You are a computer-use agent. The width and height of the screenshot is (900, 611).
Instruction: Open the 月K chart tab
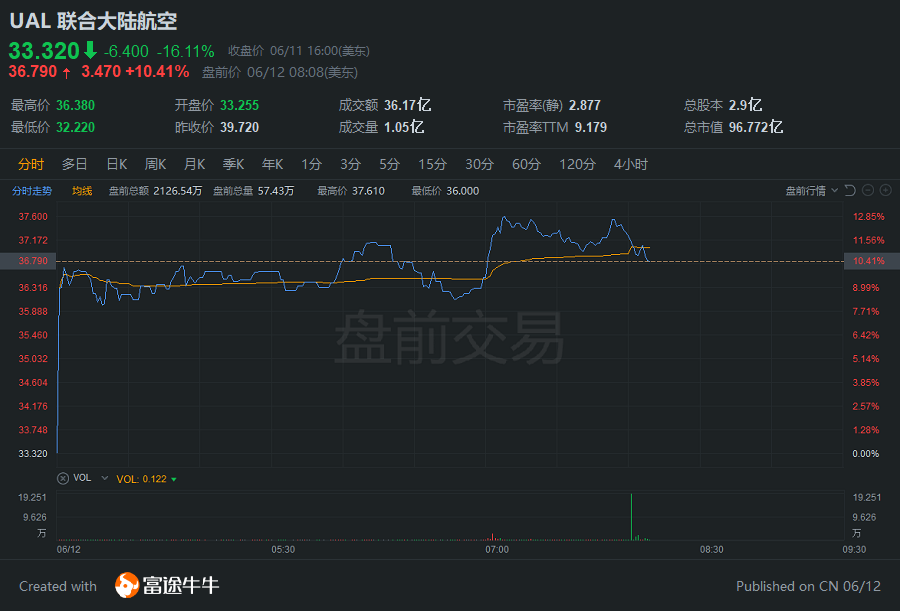pyautogui.click(x=195, y=164)
